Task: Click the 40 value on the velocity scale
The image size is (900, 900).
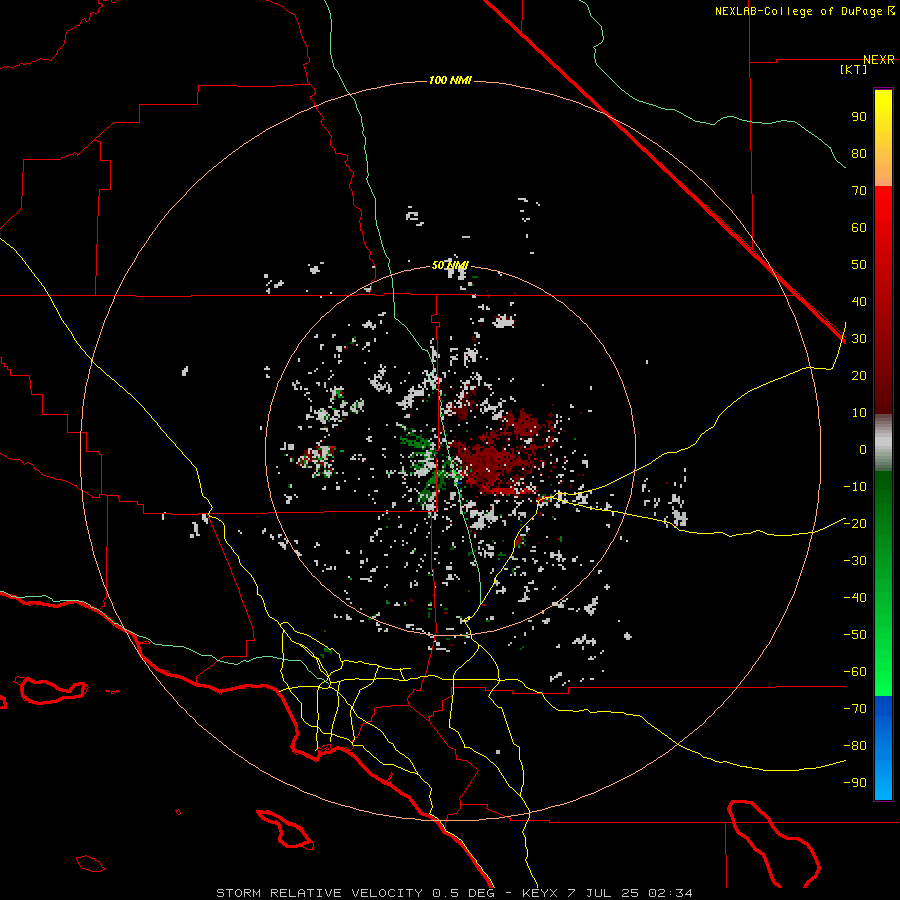Action: pos(859,302)
